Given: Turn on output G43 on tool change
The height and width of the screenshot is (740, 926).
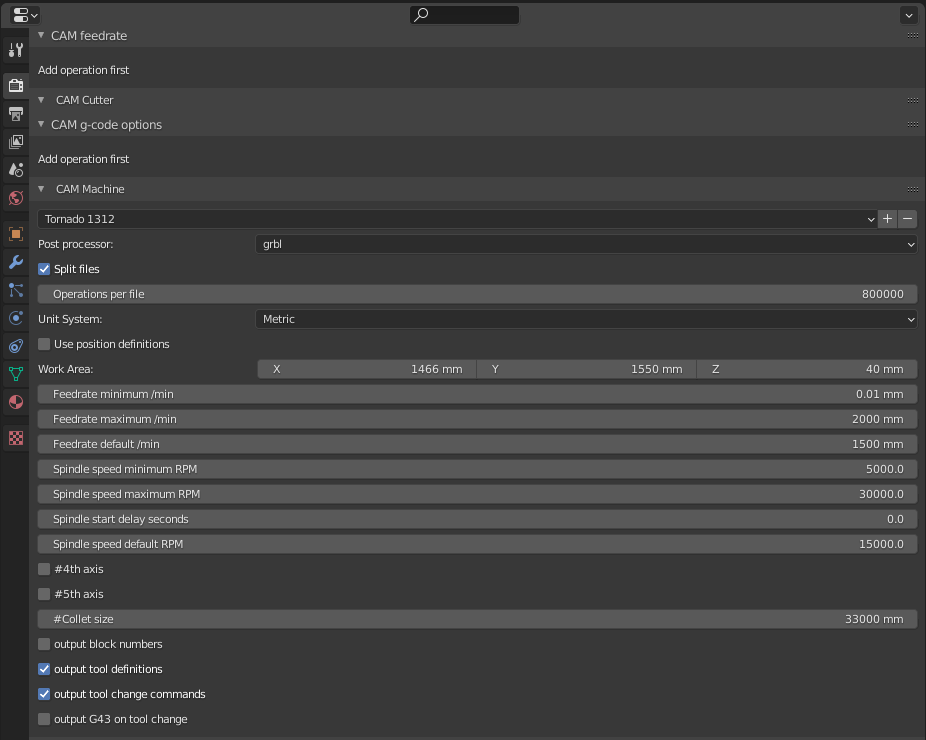Looking at the screenshot, I should [x=44, y=719].
